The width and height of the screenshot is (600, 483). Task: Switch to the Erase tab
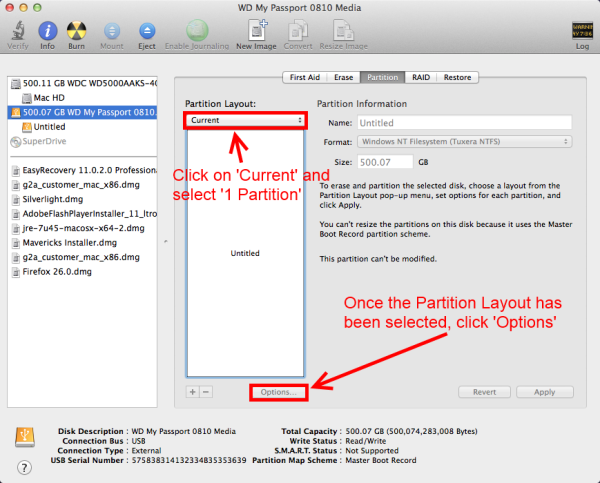pos(344,77)
